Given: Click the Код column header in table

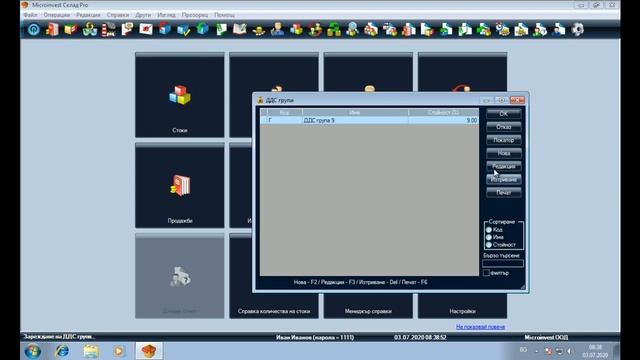Looking at the screenshot, I should [284, 112].
